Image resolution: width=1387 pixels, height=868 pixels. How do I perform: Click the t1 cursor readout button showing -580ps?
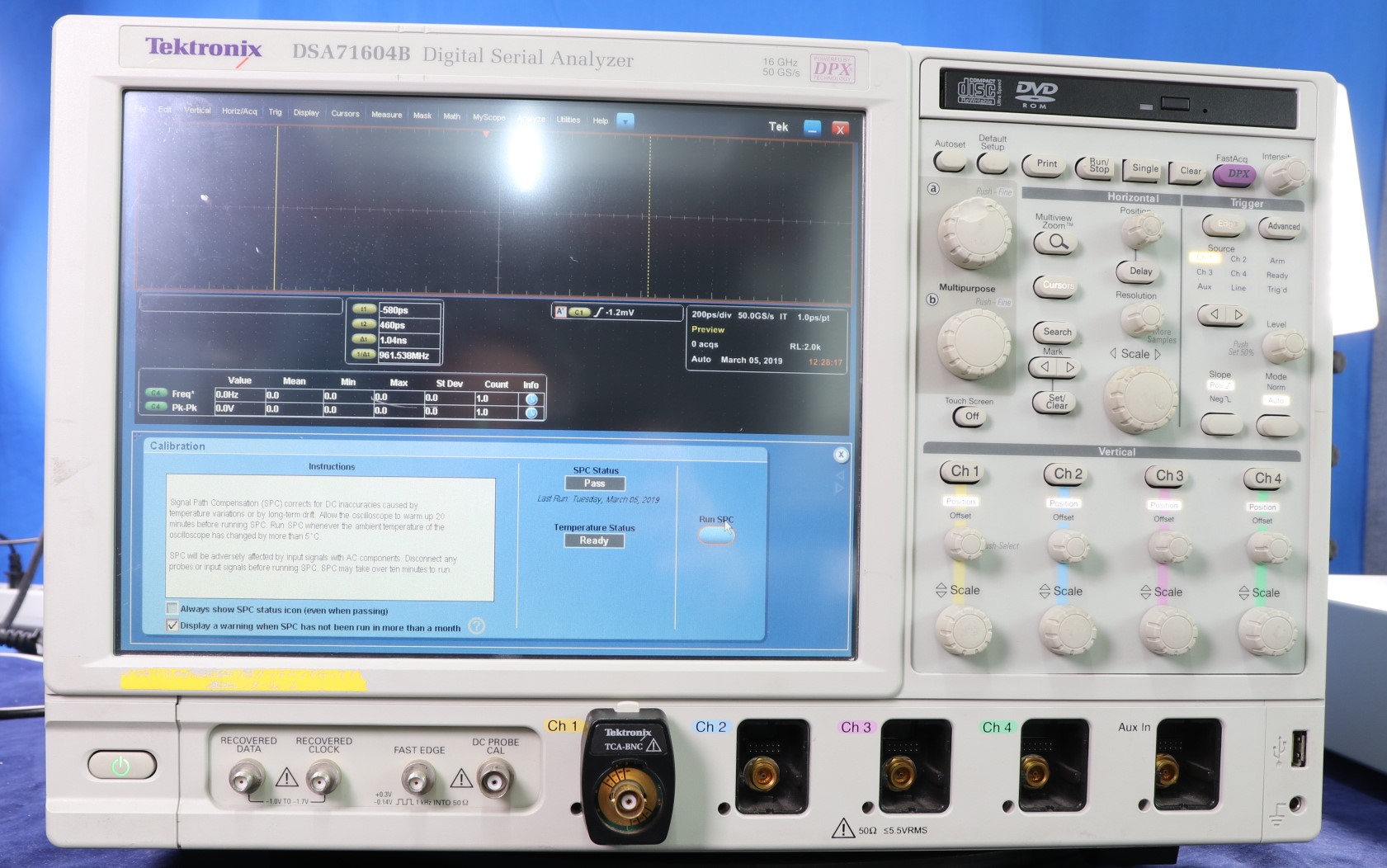[364, 309]
